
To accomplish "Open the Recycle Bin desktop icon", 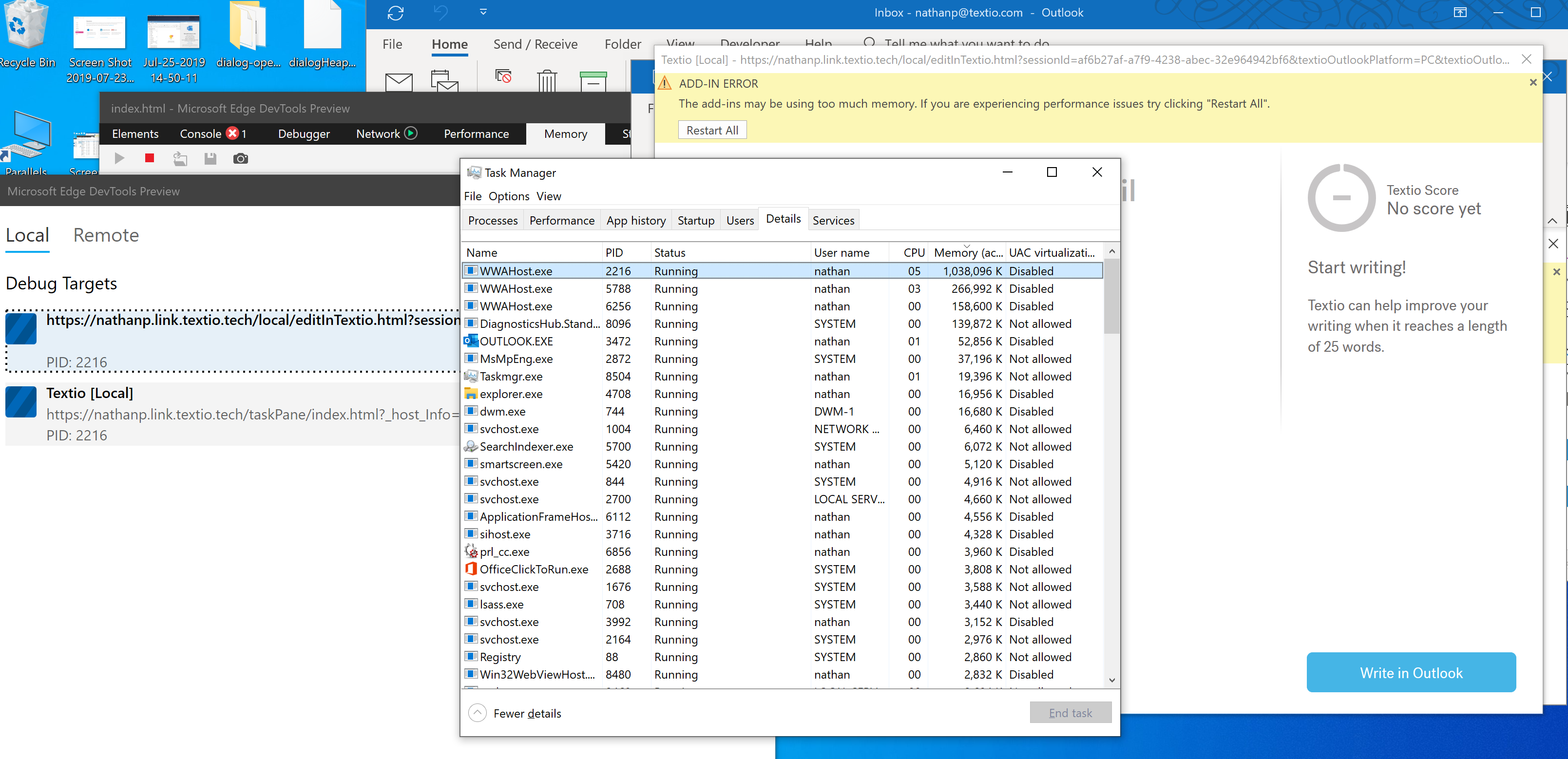I will (27, 35).
